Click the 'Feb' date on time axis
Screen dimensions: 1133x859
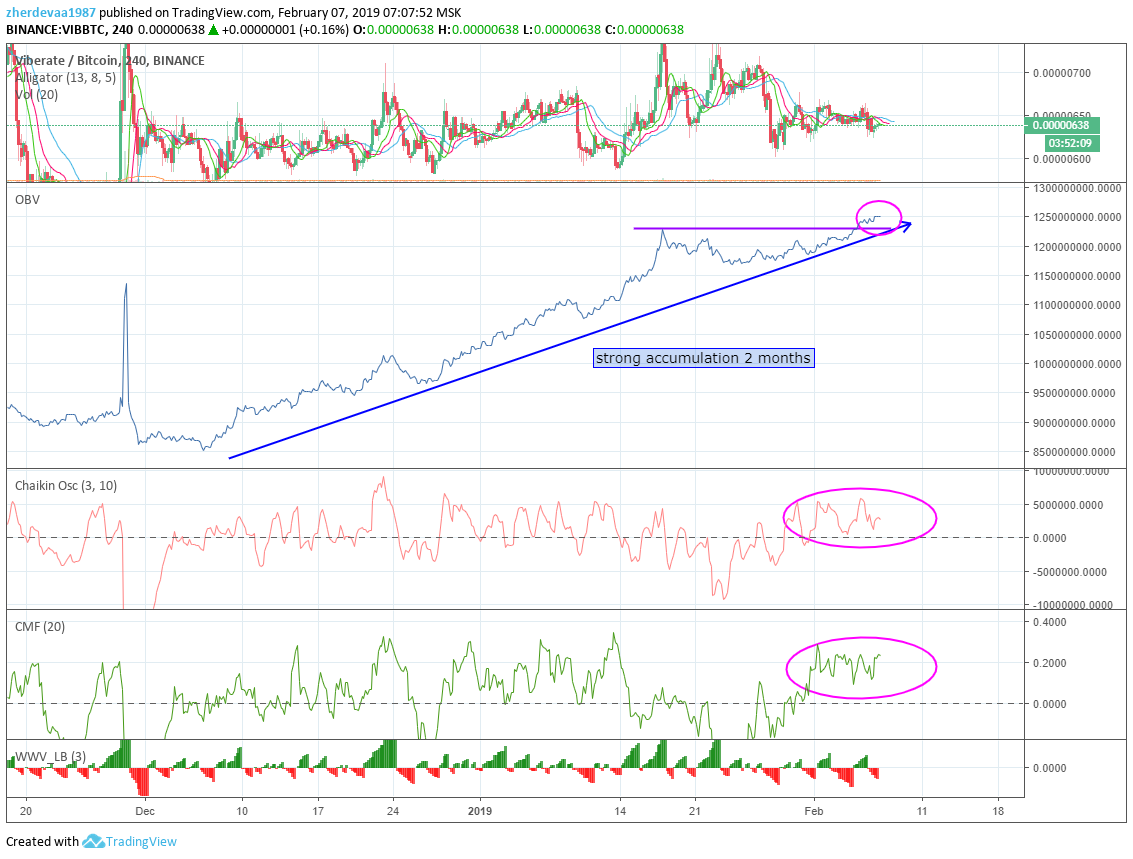tap(814, 811)
